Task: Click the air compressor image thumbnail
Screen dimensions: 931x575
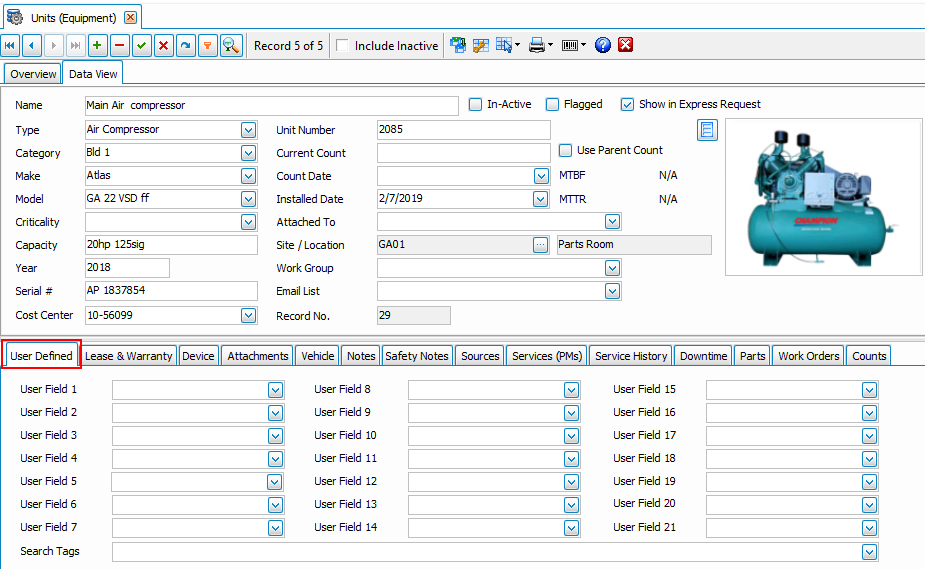Action: (x=824, y=197)
